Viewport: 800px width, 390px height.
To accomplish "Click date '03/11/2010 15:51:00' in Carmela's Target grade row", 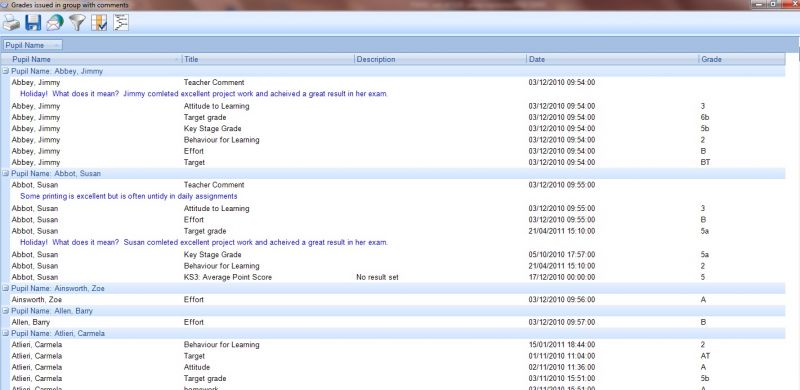I will point(562,378).
